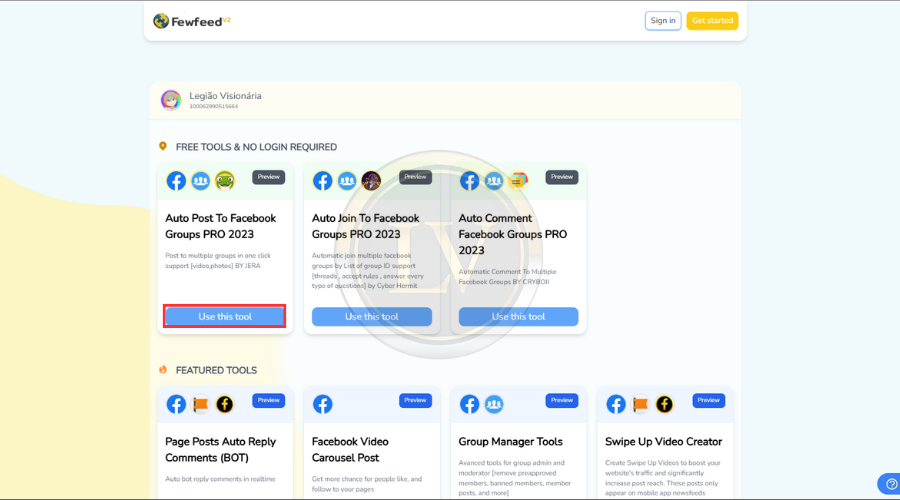This screenshot has height=500, width=900.
Task: Click the black f icon on Swipe Up card
Action: (664, 404)
